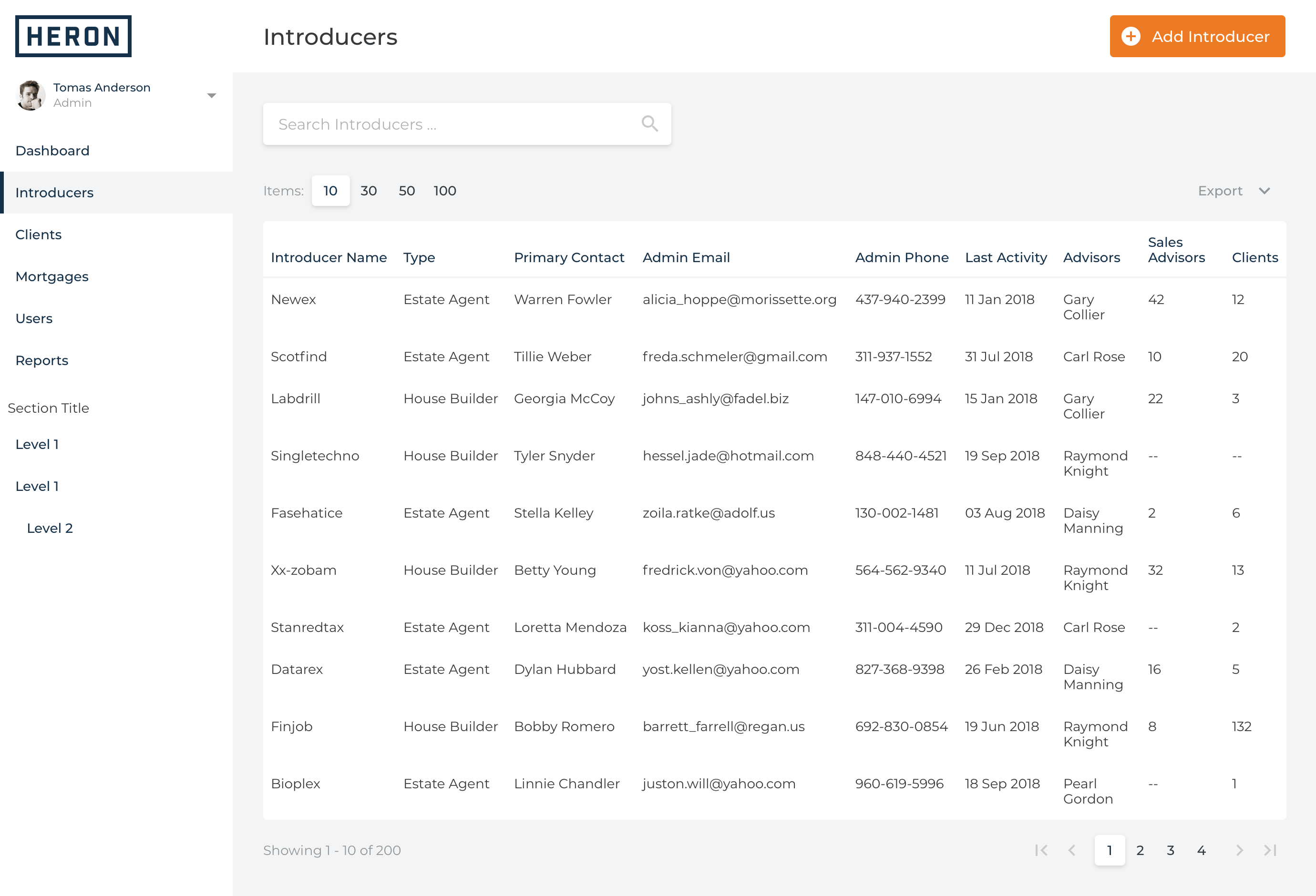Viewport: 1316px width, 896px height.
Task: Click the Fasehatice introducer name
Action: tap(306, 513)
